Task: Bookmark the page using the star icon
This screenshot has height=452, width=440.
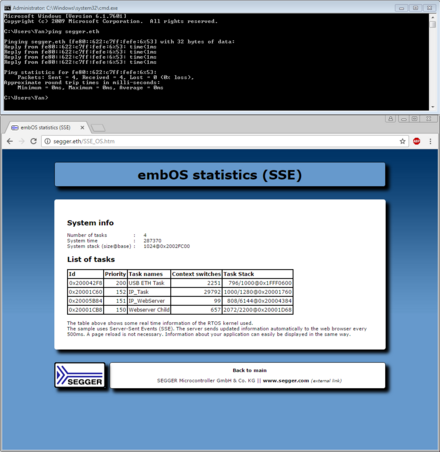Action: pos(403,141)
